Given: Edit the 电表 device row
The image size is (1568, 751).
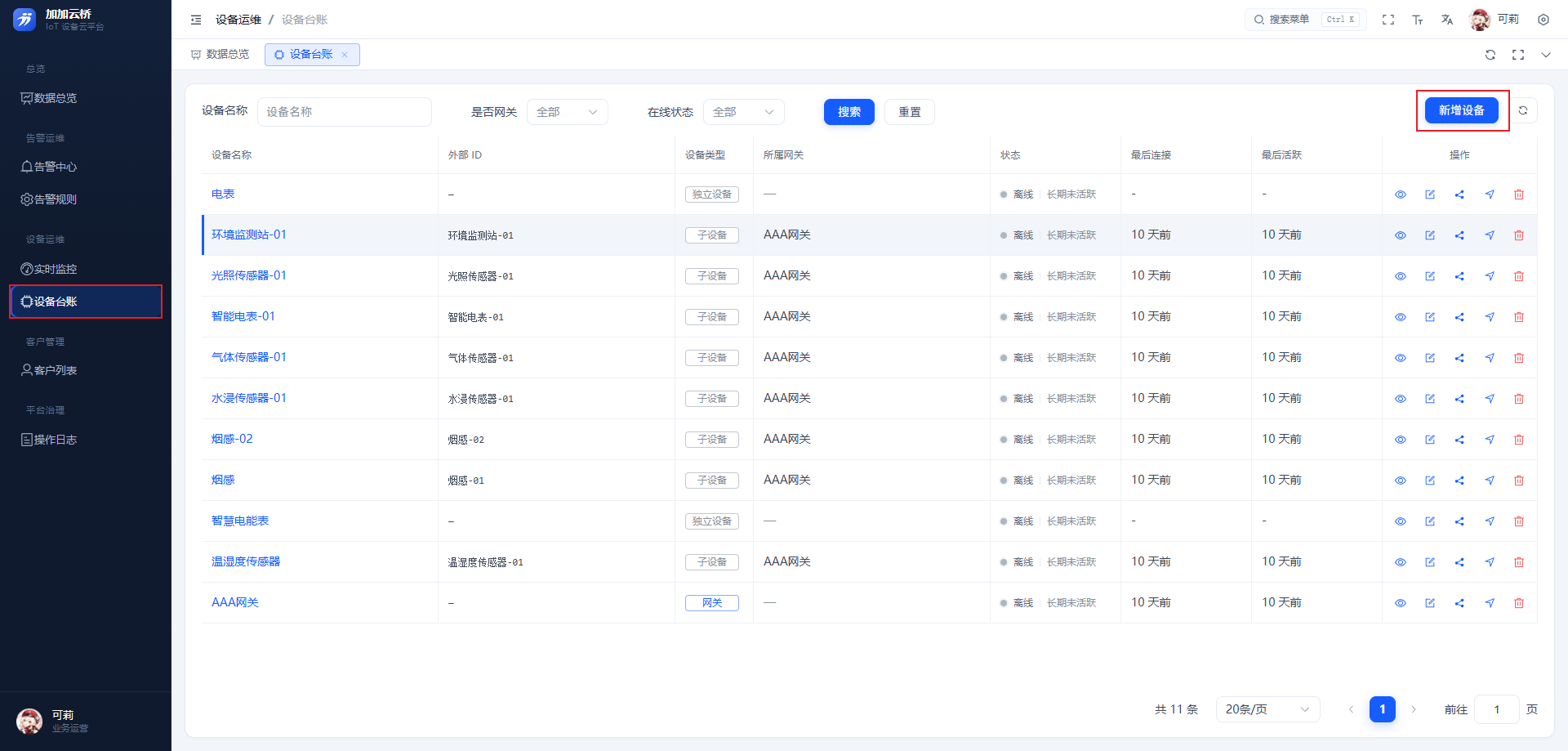Looking at the screenshot, I should coord(1430,194).
